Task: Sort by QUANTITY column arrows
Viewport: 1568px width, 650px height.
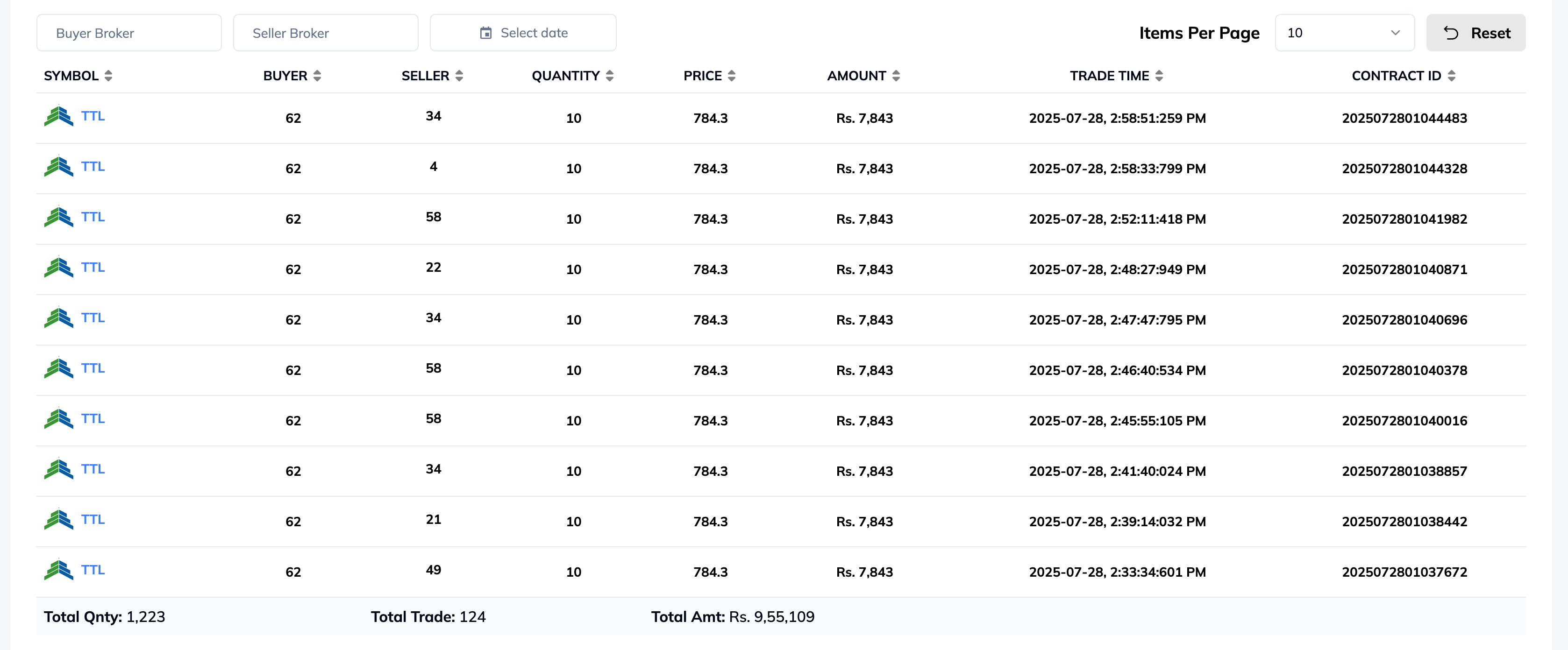Action: click(x=610, y=76)
